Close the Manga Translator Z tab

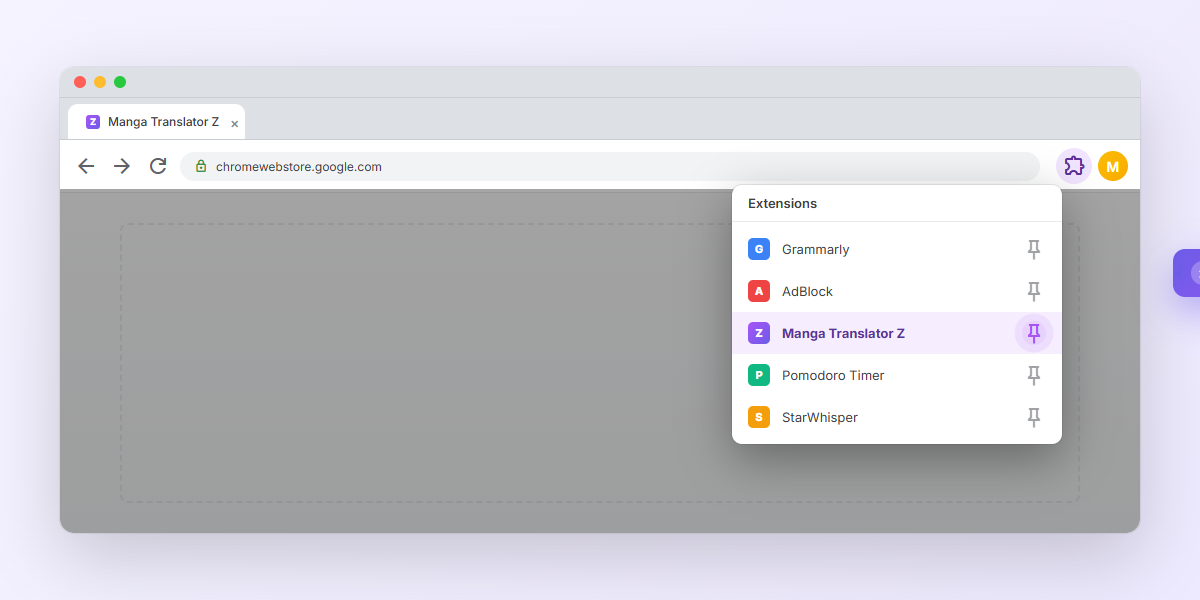[235, 124]
